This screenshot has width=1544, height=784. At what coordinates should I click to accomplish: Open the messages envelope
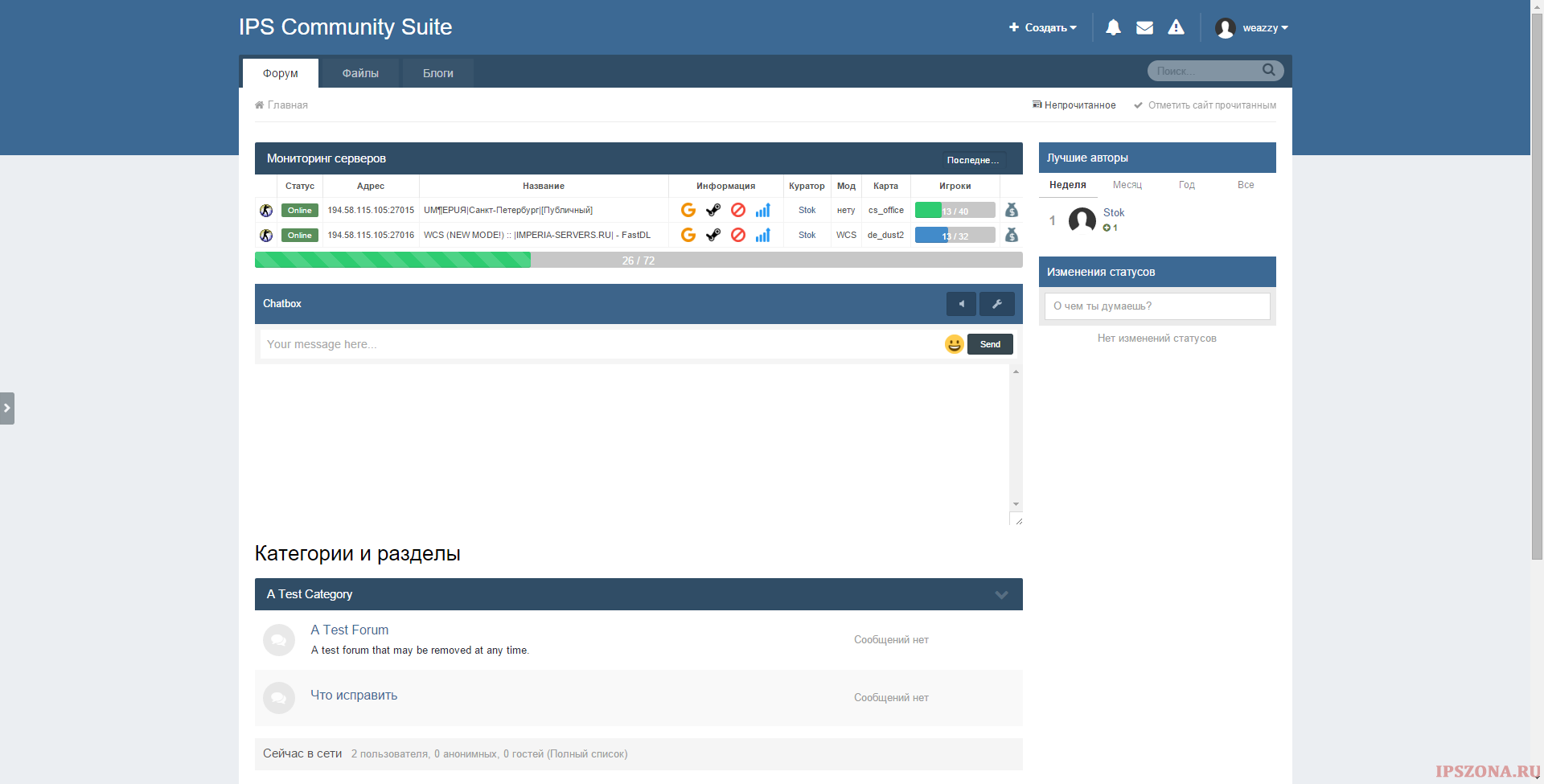point(1144,27)
